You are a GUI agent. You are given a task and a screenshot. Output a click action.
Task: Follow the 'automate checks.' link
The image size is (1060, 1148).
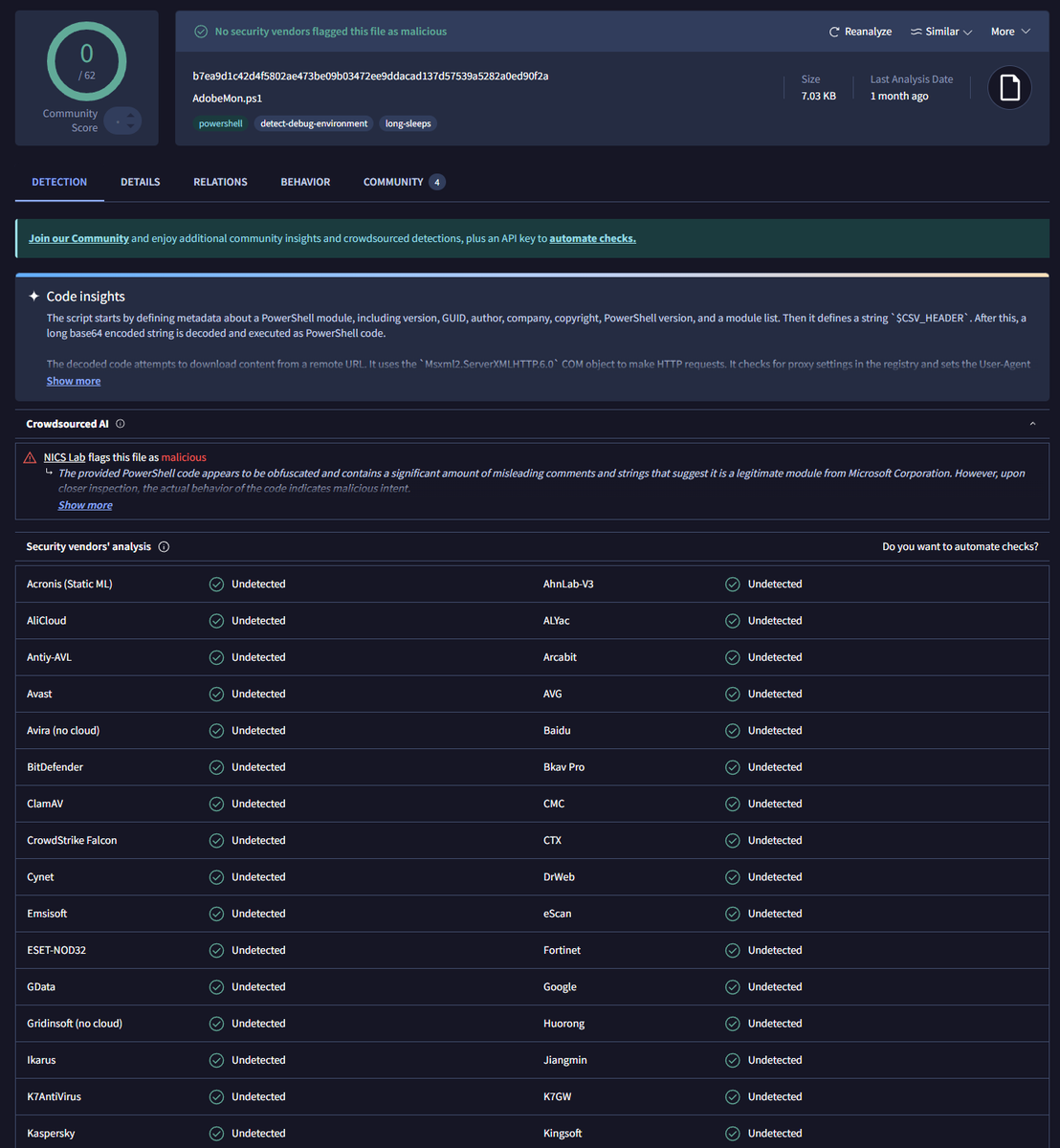point(592,238)
